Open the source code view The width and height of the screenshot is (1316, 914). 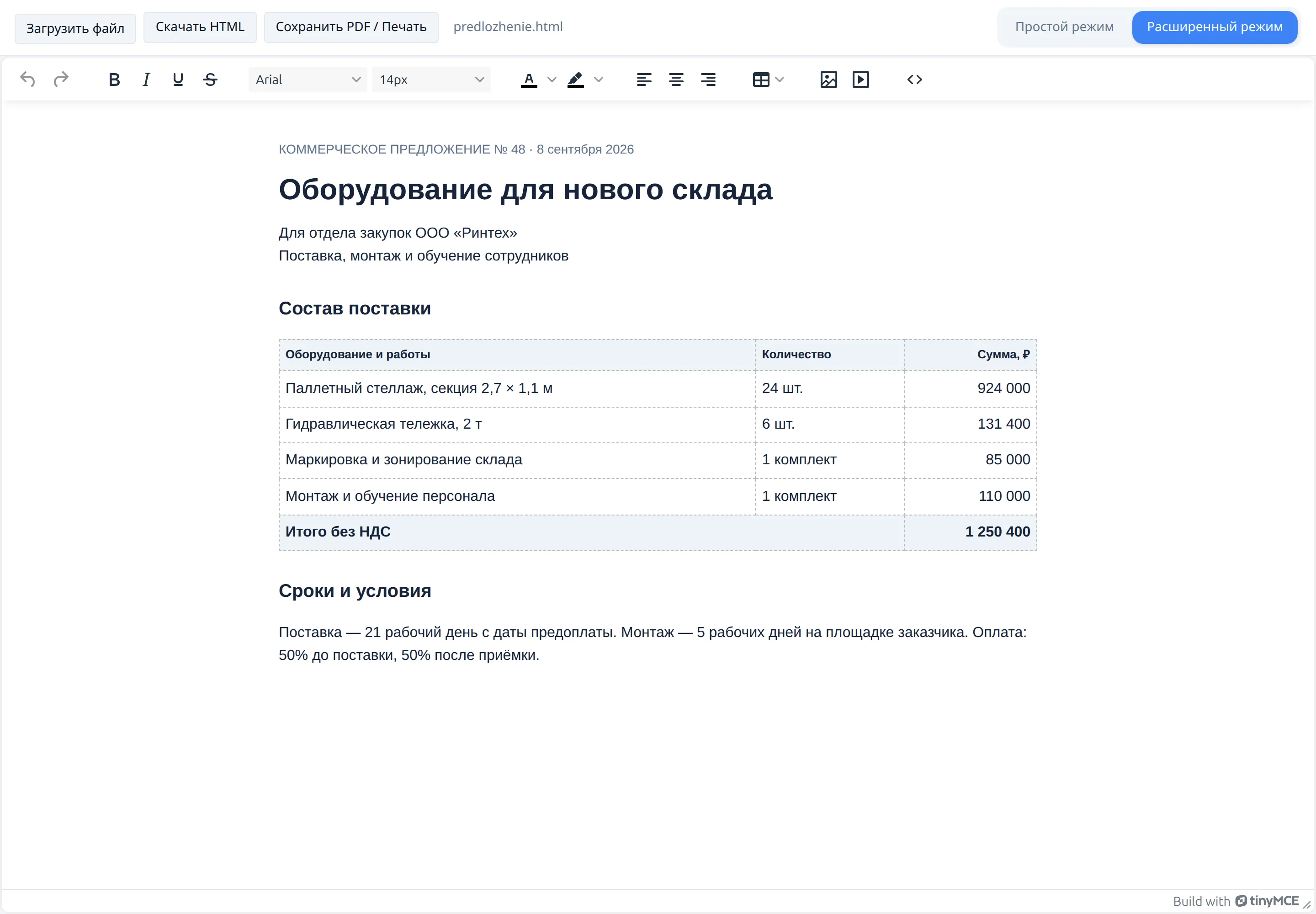pos(914,80)
